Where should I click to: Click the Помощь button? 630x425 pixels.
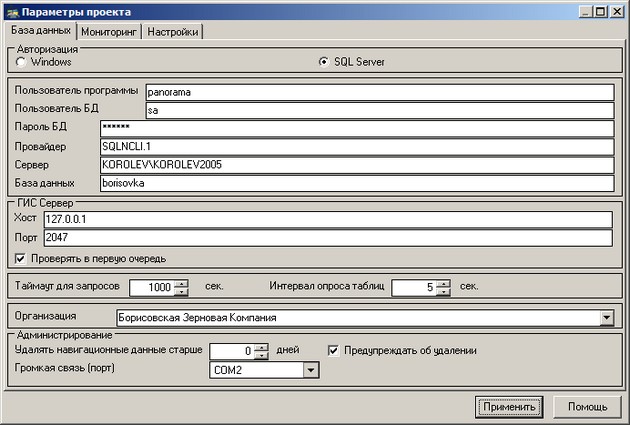[x=587, y=407]
